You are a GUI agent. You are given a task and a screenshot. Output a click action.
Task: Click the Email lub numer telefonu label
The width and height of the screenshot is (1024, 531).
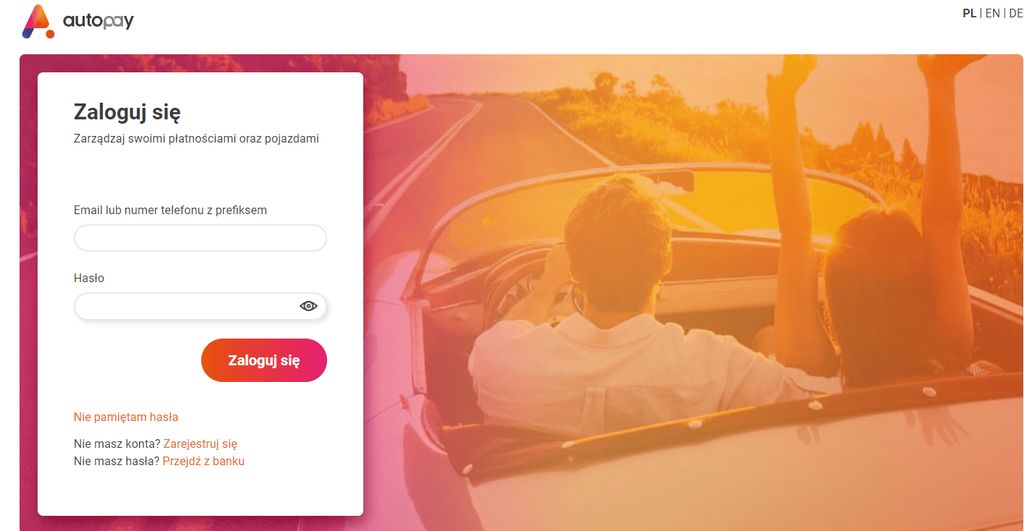coord(170,210)
